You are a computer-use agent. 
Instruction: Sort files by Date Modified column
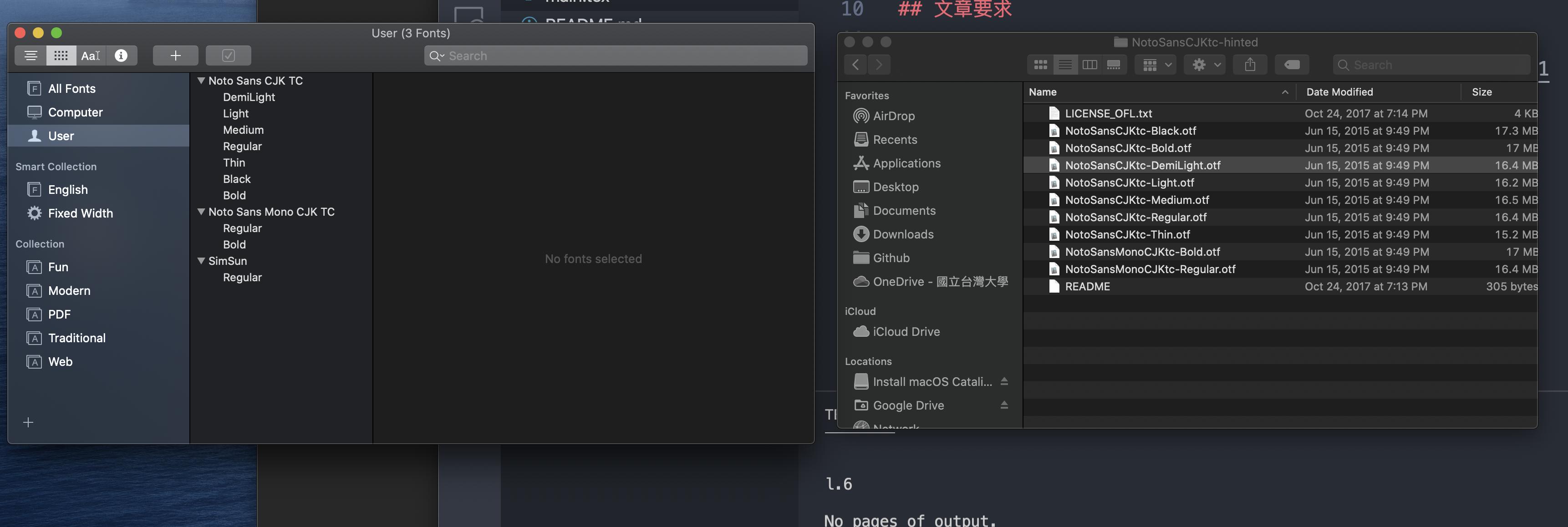[x=1339, y=92]
